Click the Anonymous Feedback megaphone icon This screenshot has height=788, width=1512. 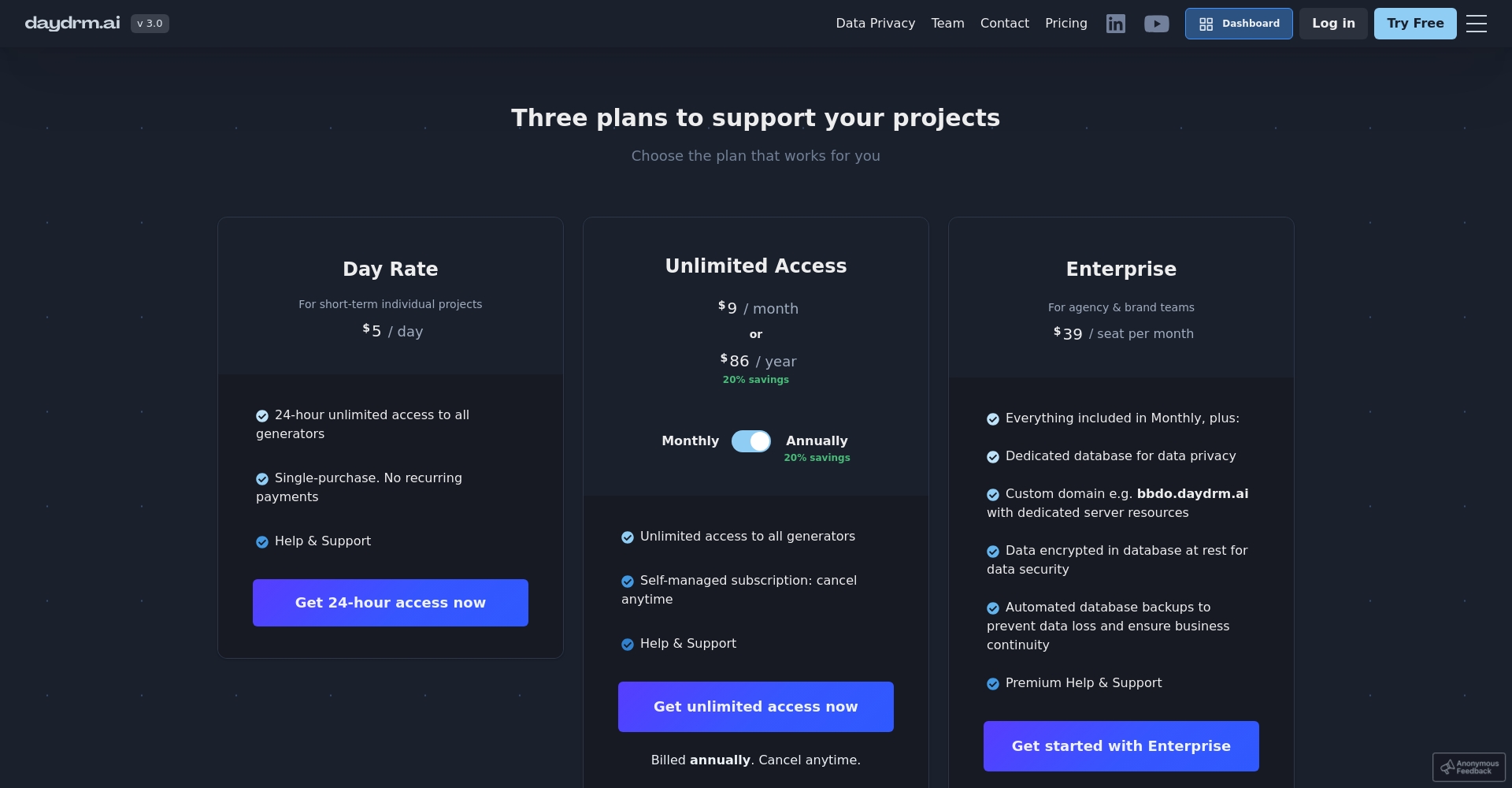(1447, 767)
